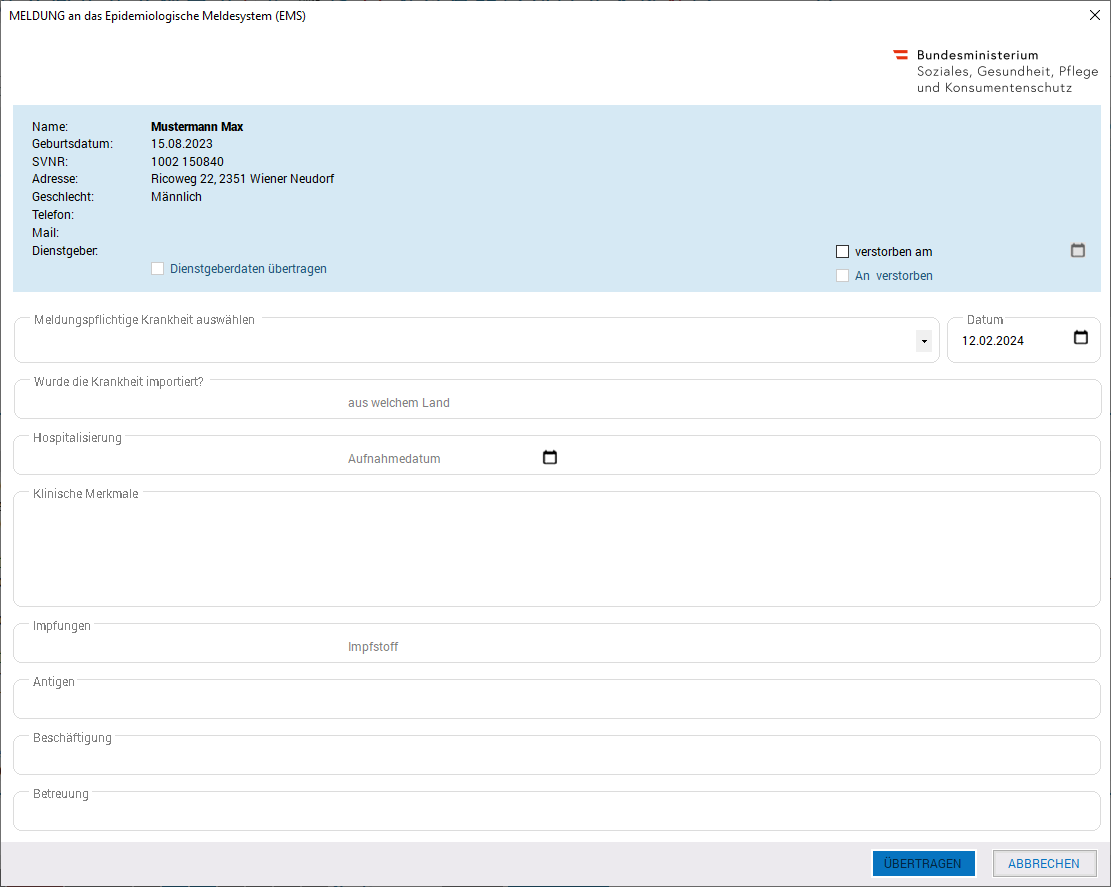The height and width of the screenshot is (887, 1111).
Task: Click the Hospitalisierung group label
Action: click(x=77, y=438)
